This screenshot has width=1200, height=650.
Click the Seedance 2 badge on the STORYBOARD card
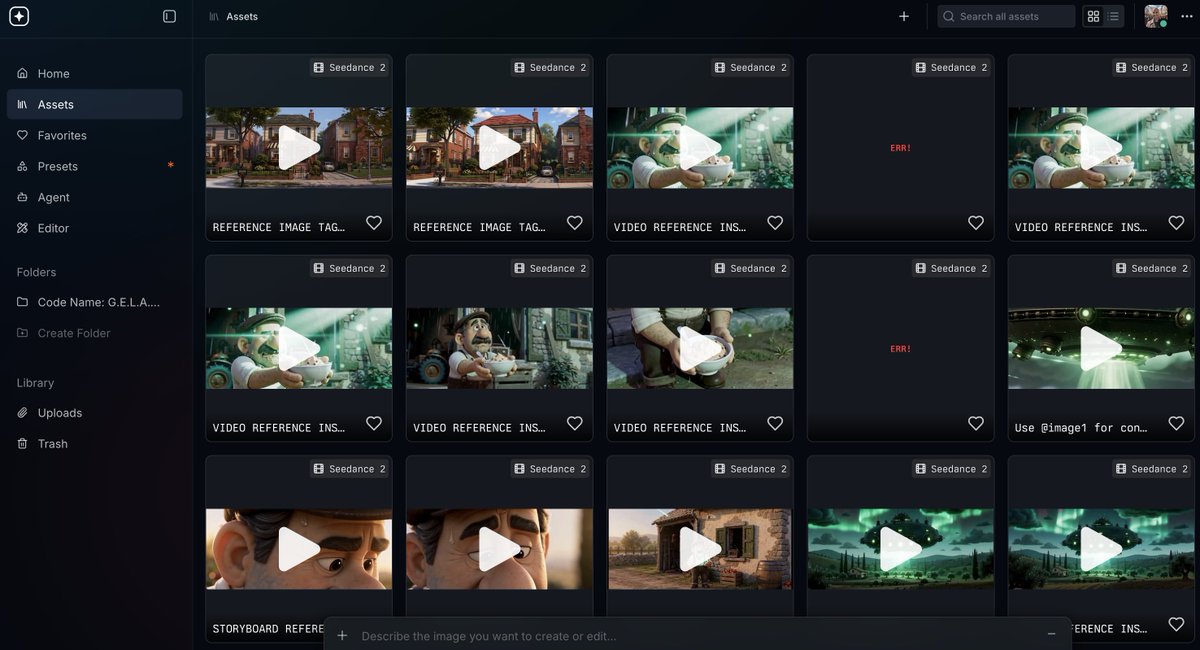point(349,469)
